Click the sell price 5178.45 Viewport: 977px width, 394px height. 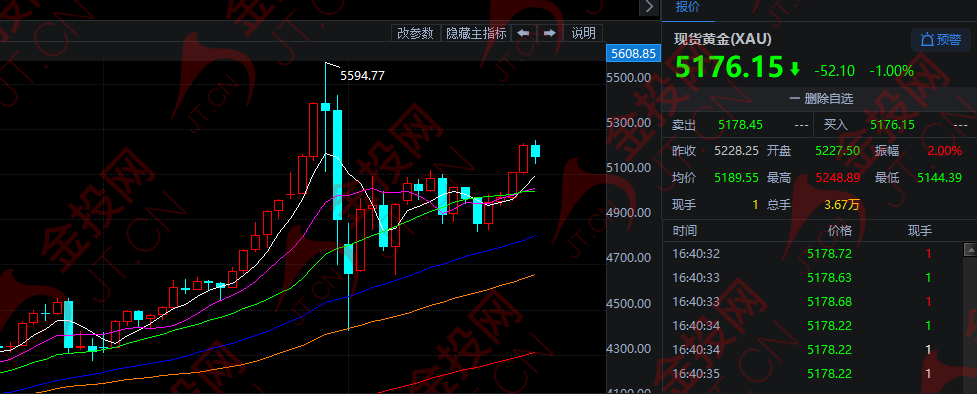coord(740,125)
